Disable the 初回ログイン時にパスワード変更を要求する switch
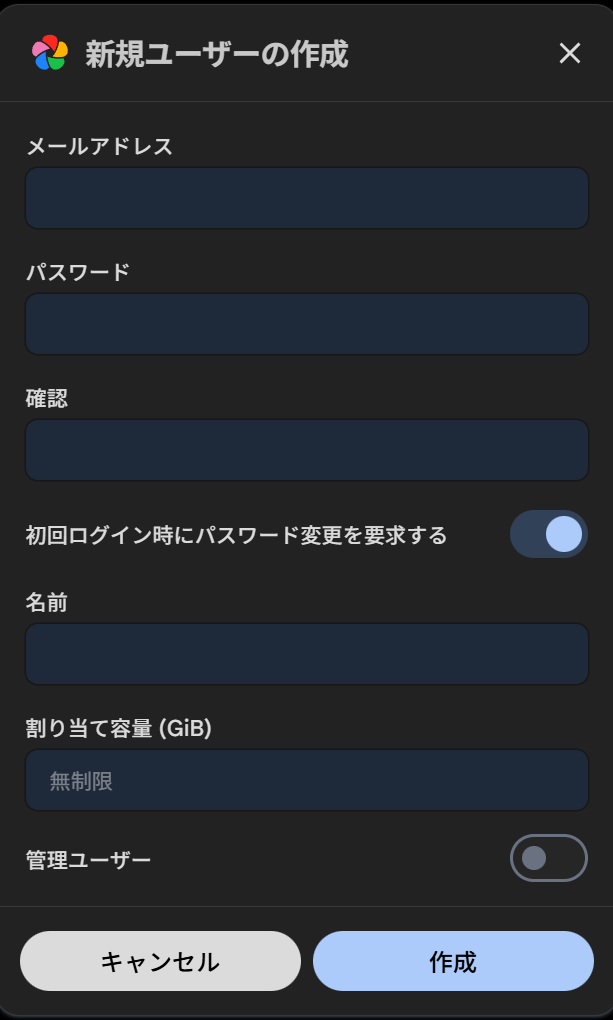The height and width of the screenshot is (1020, 613). coord(548,534)
